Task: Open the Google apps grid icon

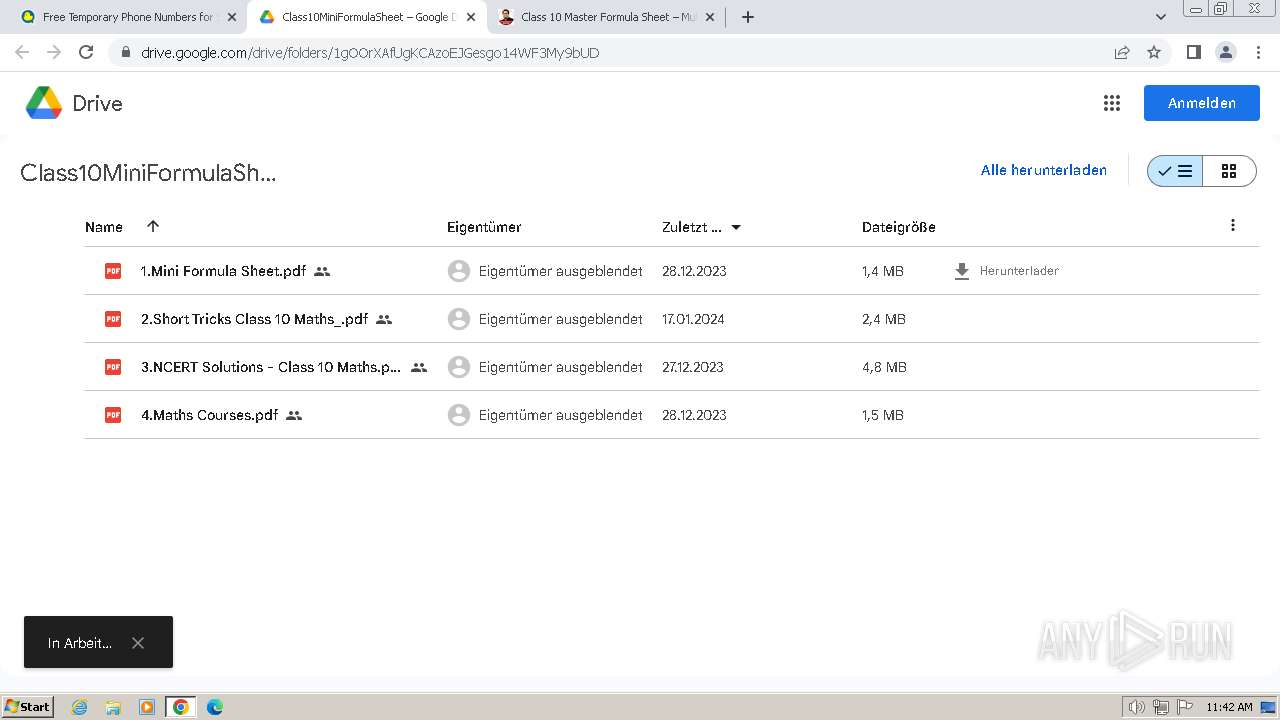Action: tap(1111, 103)
